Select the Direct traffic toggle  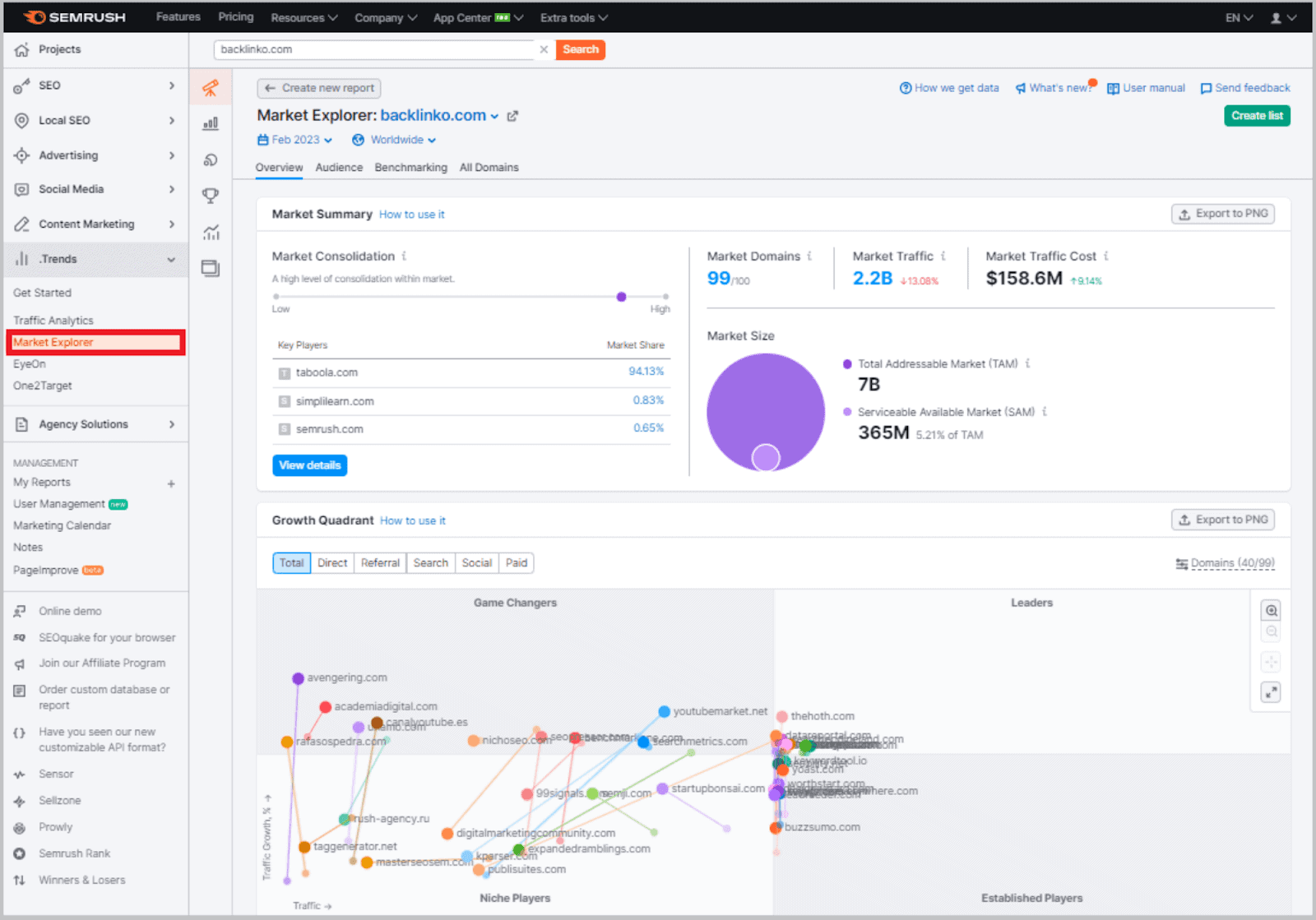pyautogui.click(x=332, y=563)
